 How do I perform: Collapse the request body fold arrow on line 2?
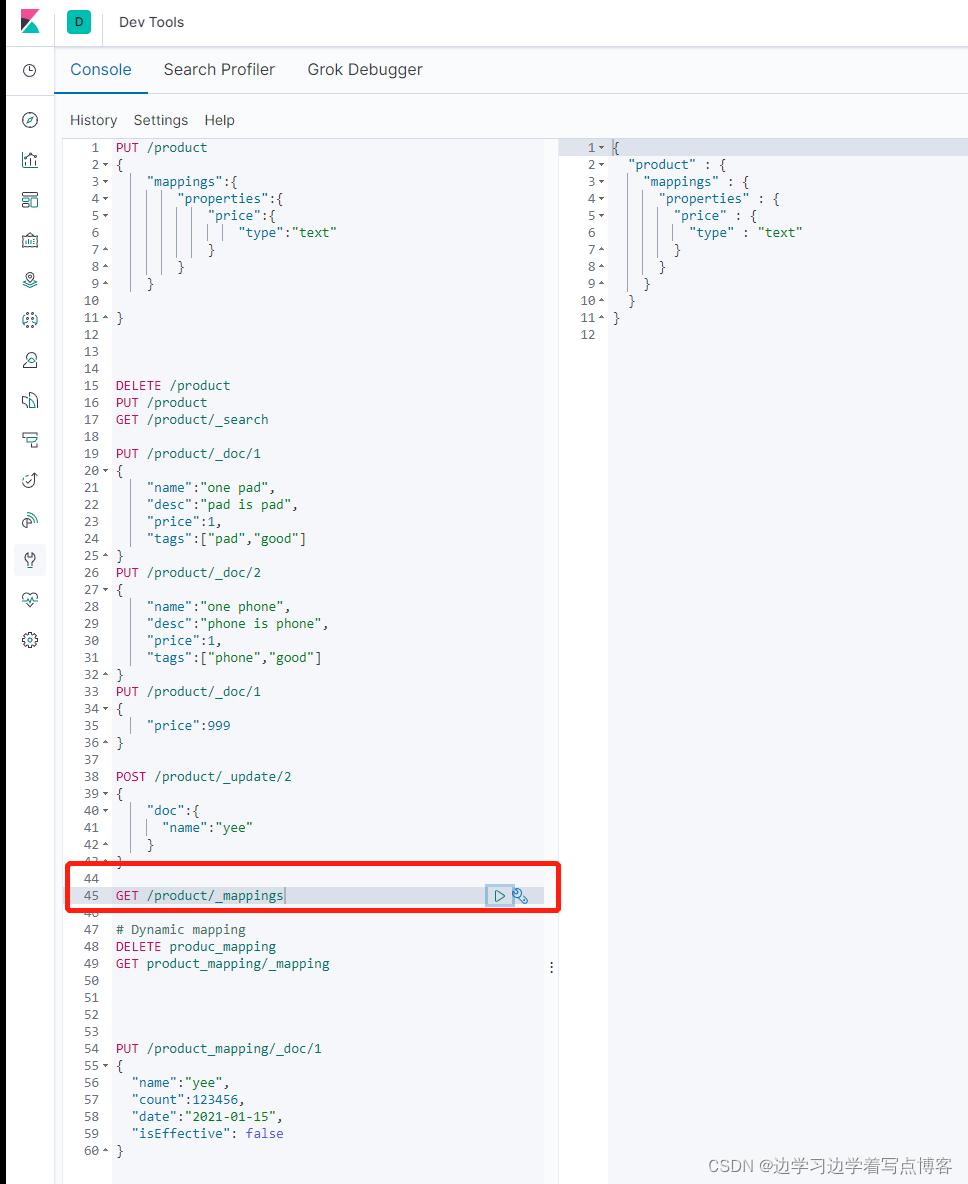[x=106, y=163]
